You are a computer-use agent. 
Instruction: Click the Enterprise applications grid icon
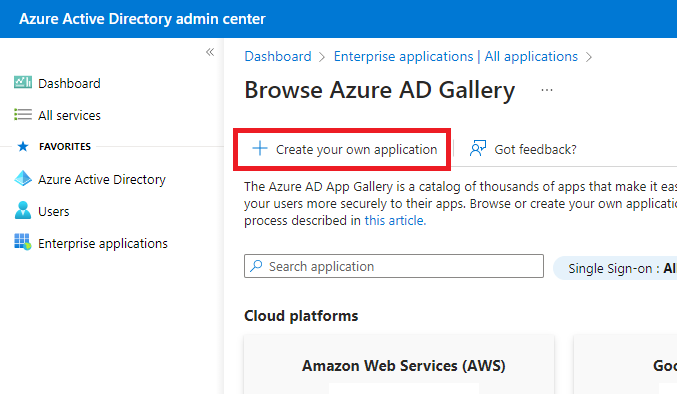pyautogui.click(x=23, y=242)
